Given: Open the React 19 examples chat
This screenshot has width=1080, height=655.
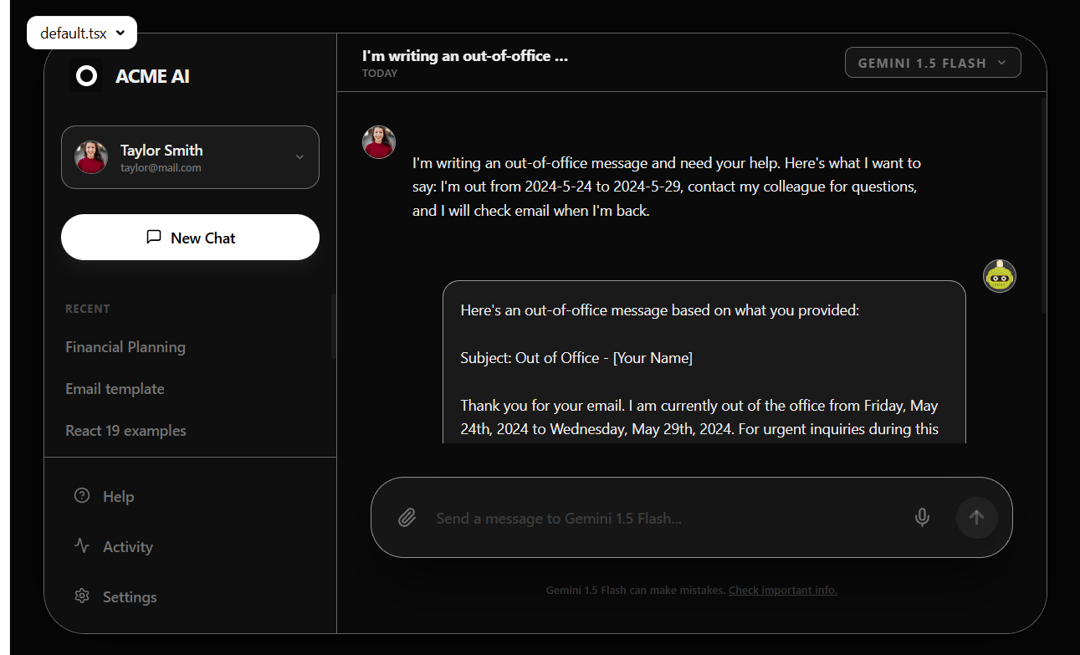Looking at the screenshot, I should tap(126, 430).
